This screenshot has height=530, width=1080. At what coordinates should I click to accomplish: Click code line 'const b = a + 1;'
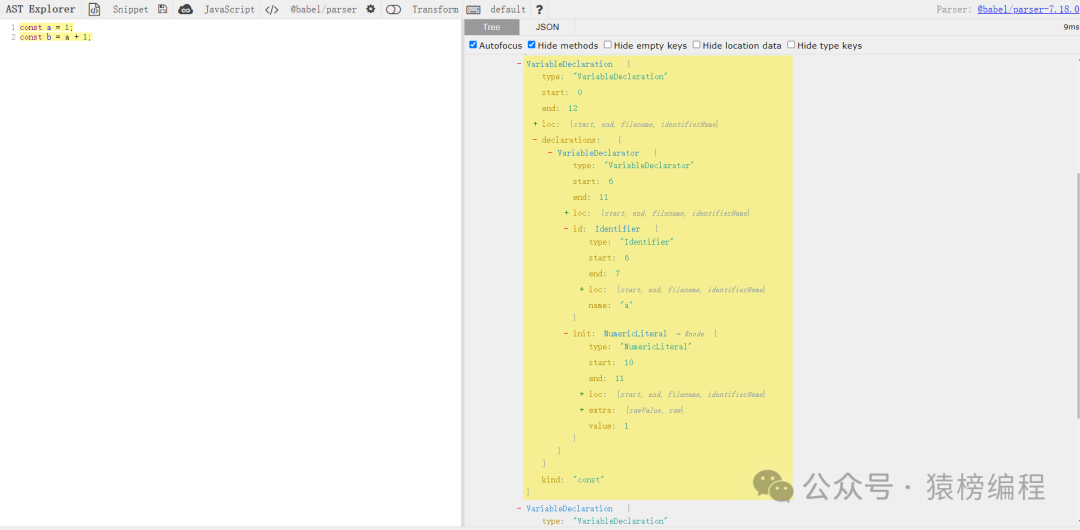pyautogui.click(x=55, y=37)
